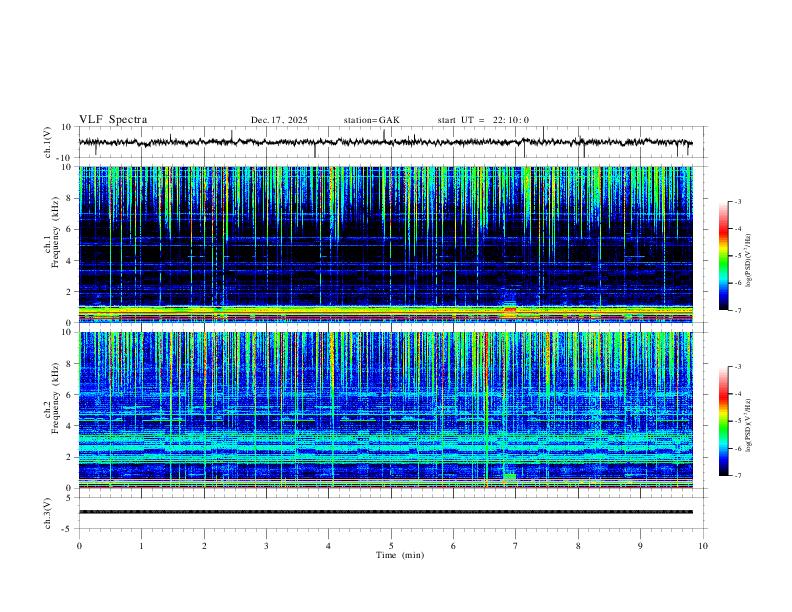This screenshot has height=612, width=792.
Task: Click the time axis tick label "0"
Action: point(79,546)
